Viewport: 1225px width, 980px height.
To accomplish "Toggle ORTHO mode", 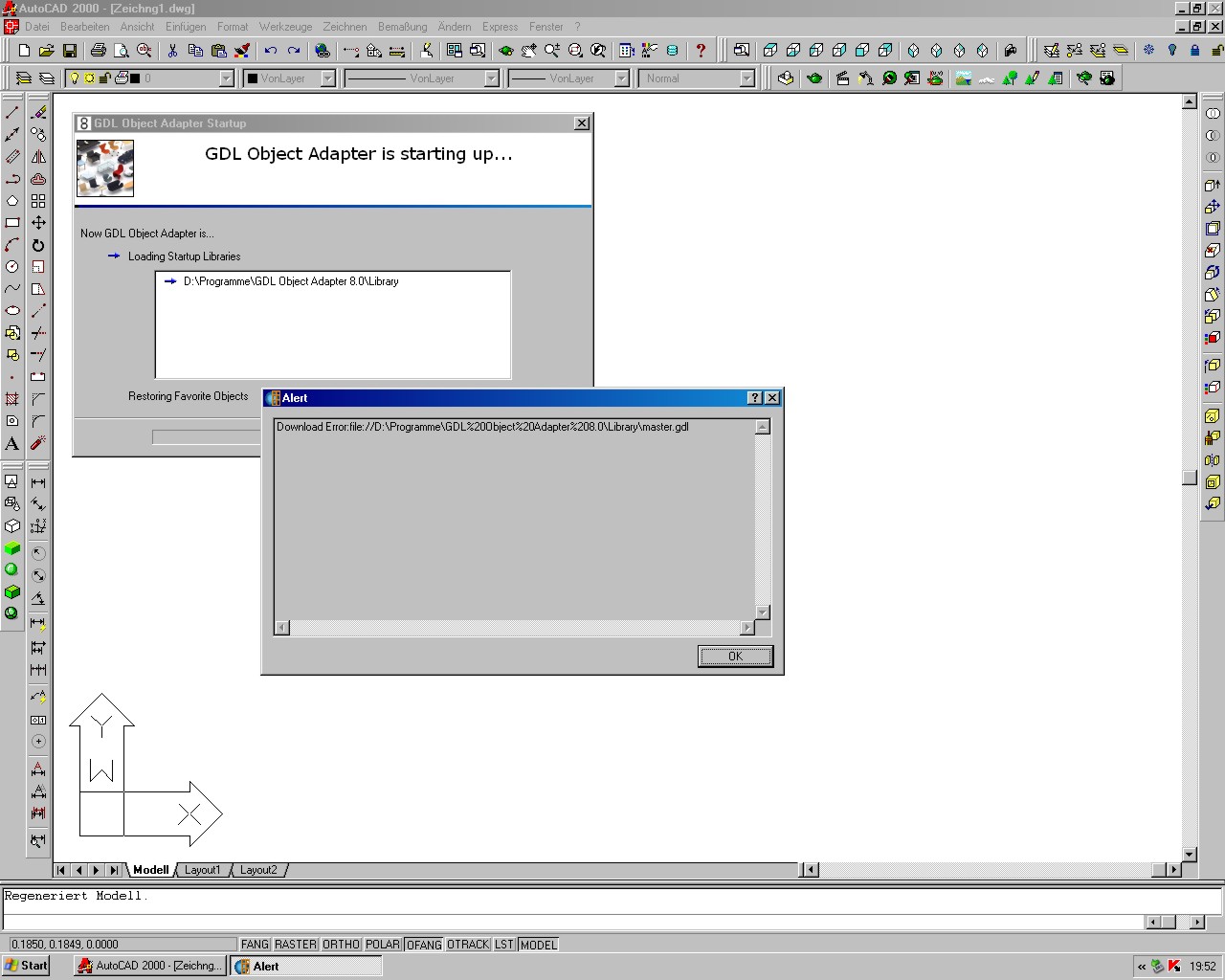I will tap(341, 945).
